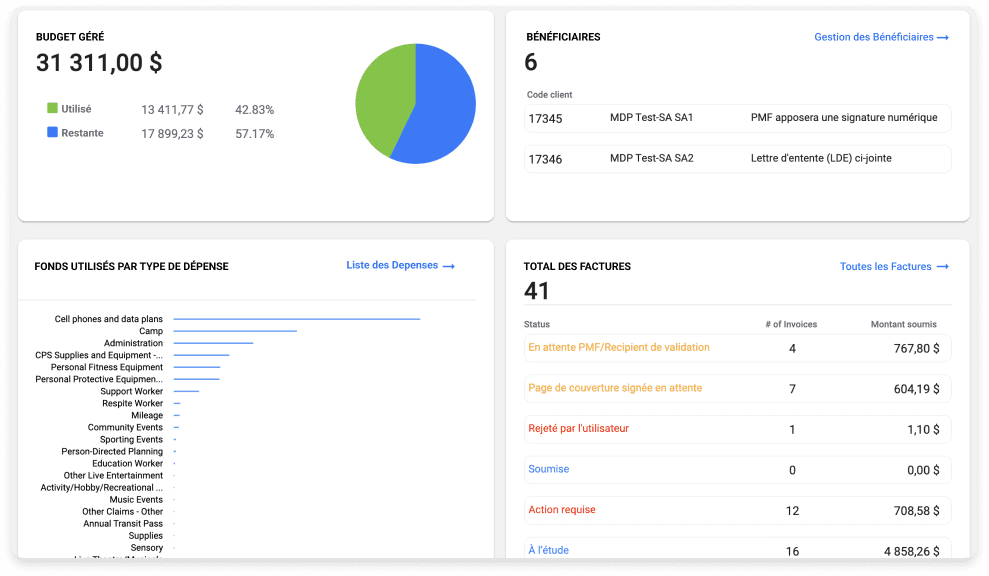Click the green Utilisé legend swatch
The width and height of the screenshot is (989, 576).
point(52,109)
